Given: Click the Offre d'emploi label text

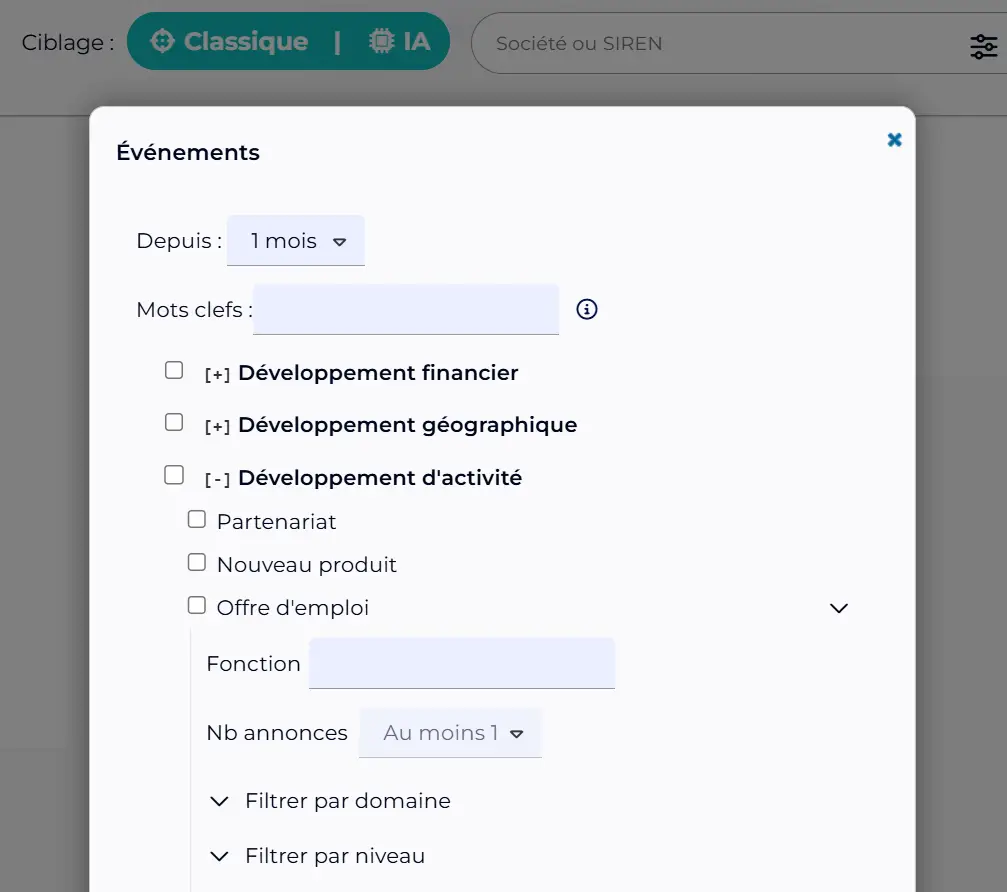Looking at the screenshot, I should [x=293, y=608].
